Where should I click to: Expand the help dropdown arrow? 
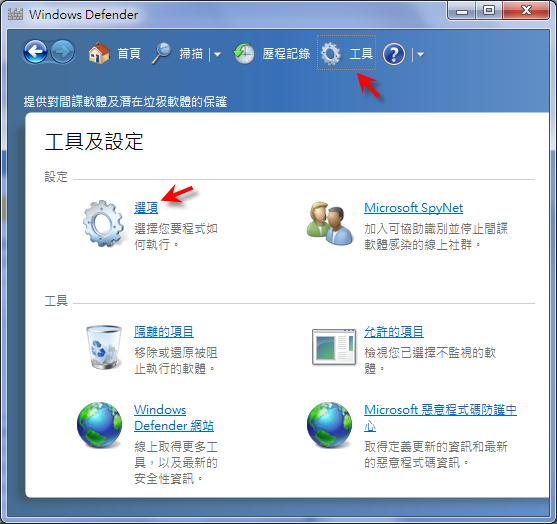pos(420,54)
